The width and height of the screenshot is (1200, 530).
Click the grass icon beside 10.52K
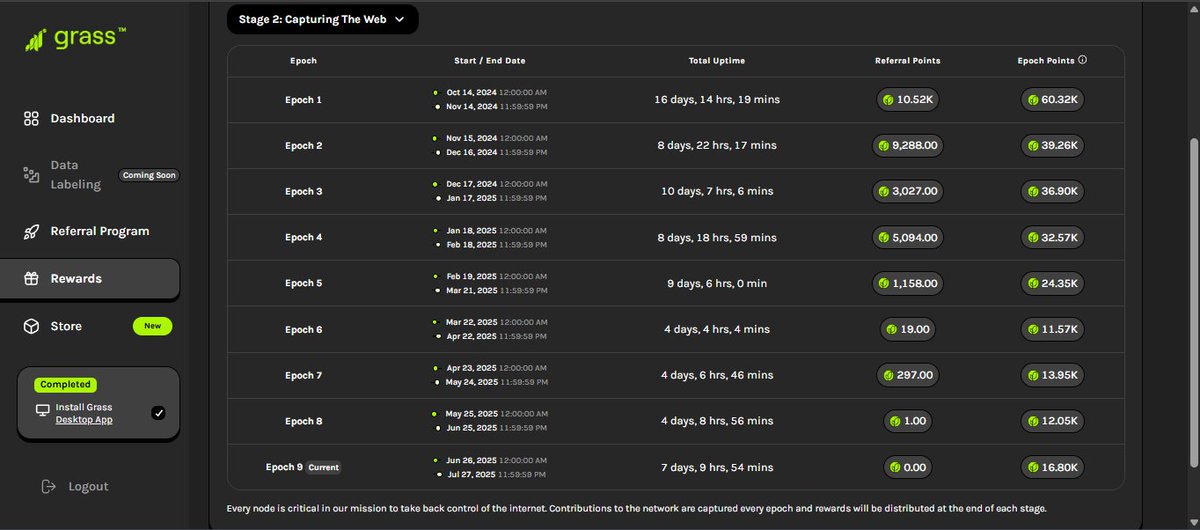click(887, 100)
